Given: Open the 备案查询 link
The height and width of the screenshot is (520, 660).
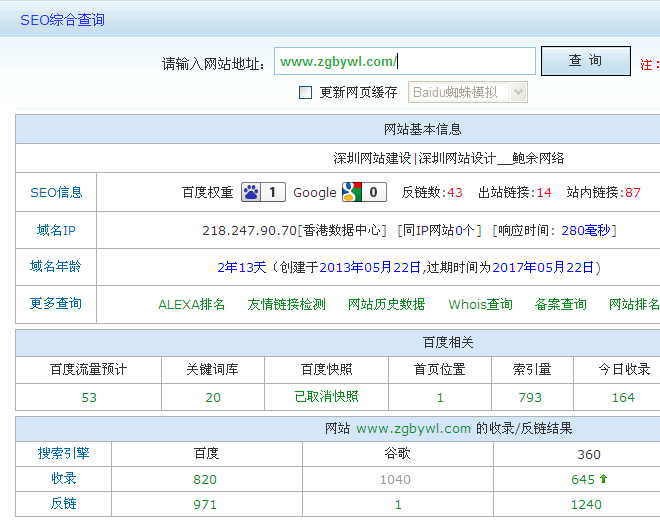Looking at the screenshot, I should (x=561, y=304).
